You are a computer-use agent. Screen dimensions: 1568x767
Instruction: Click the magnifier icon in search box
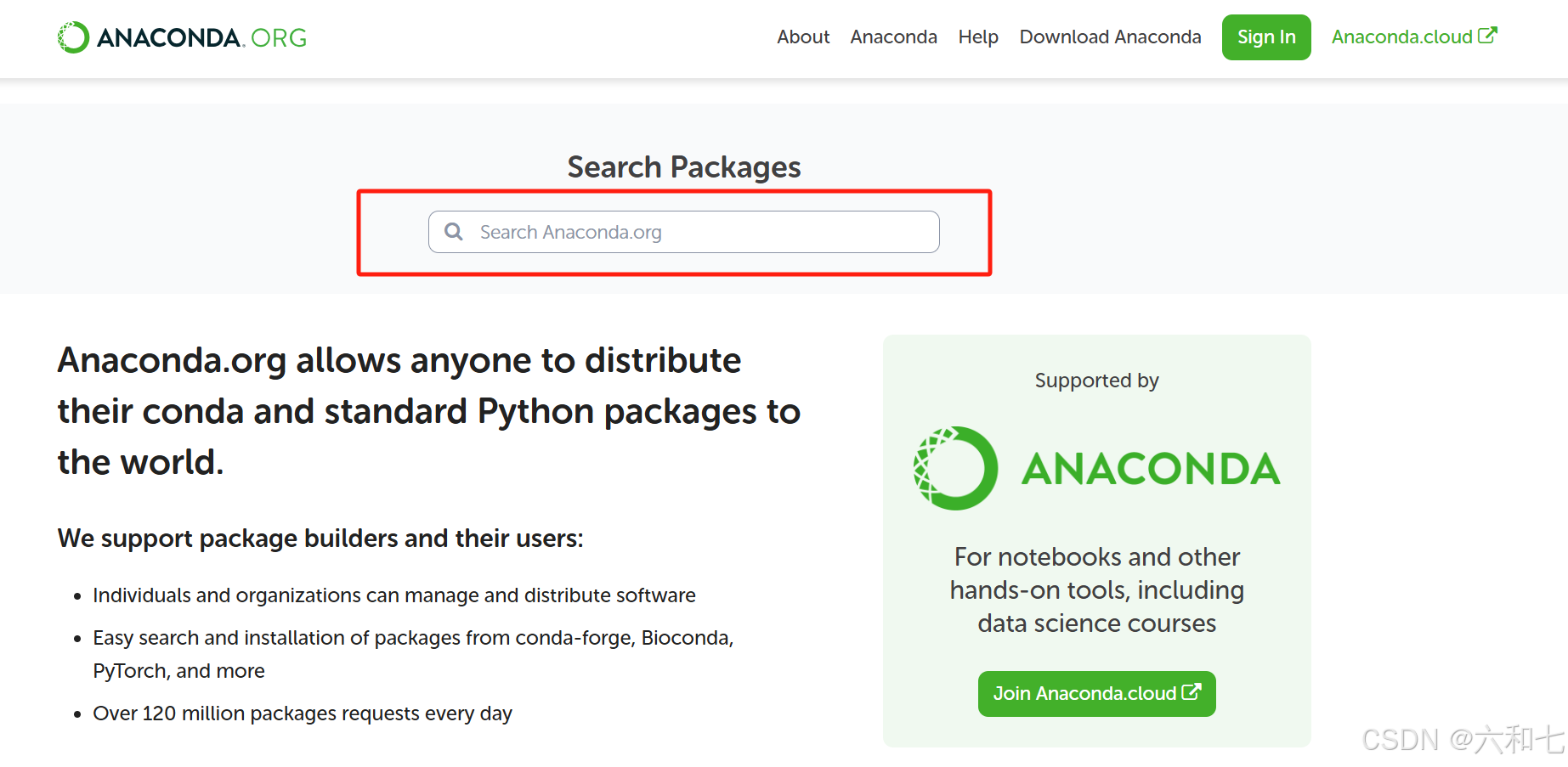click(x=454, y=232)
